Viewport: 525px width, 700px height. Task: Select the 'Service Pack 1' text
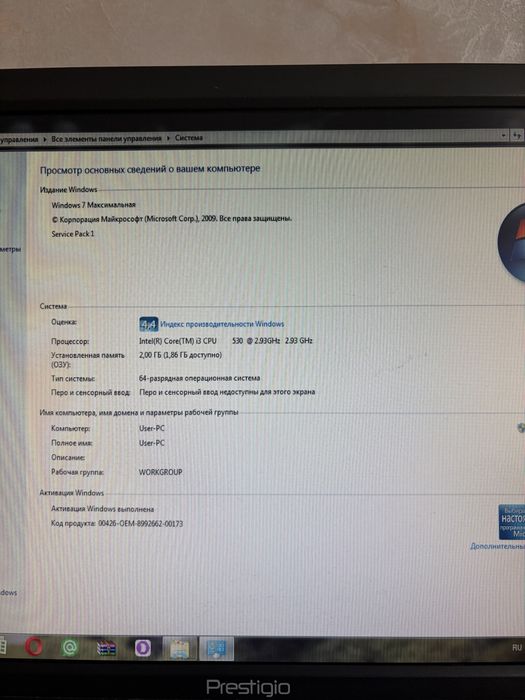(73, 234)
